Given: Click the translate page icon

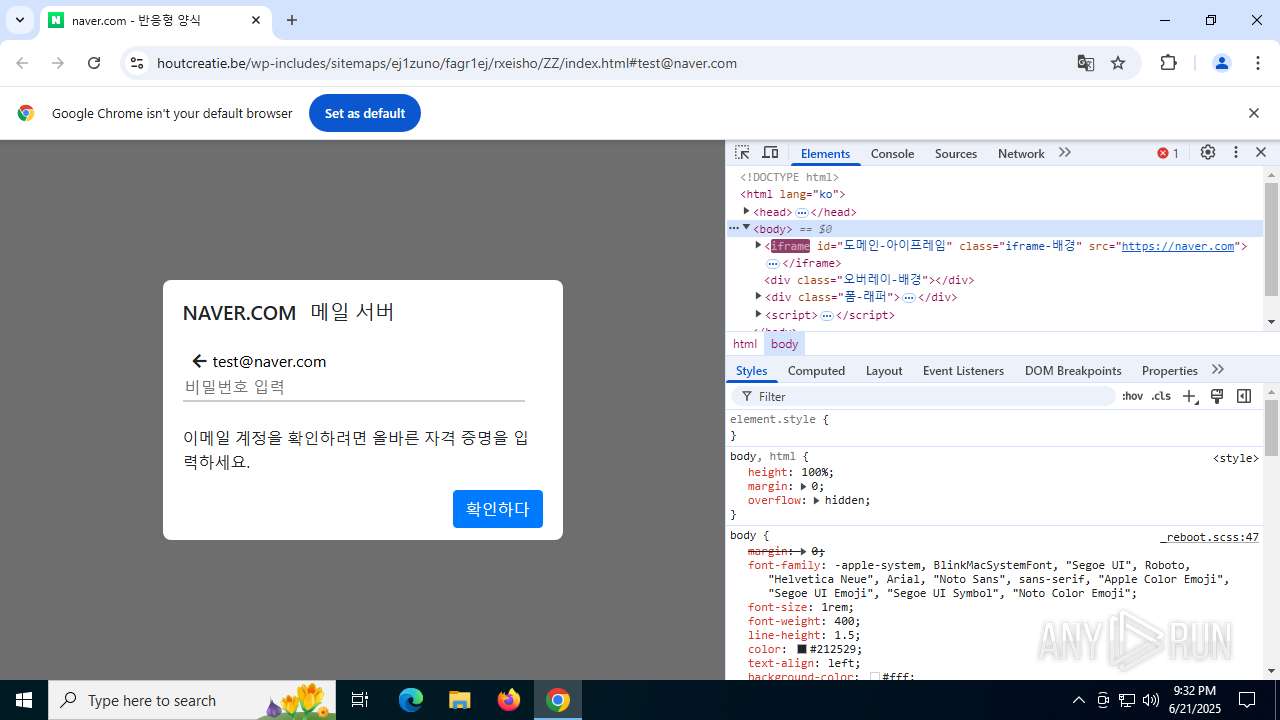Looking at the screenshot, I should 1085,63.
